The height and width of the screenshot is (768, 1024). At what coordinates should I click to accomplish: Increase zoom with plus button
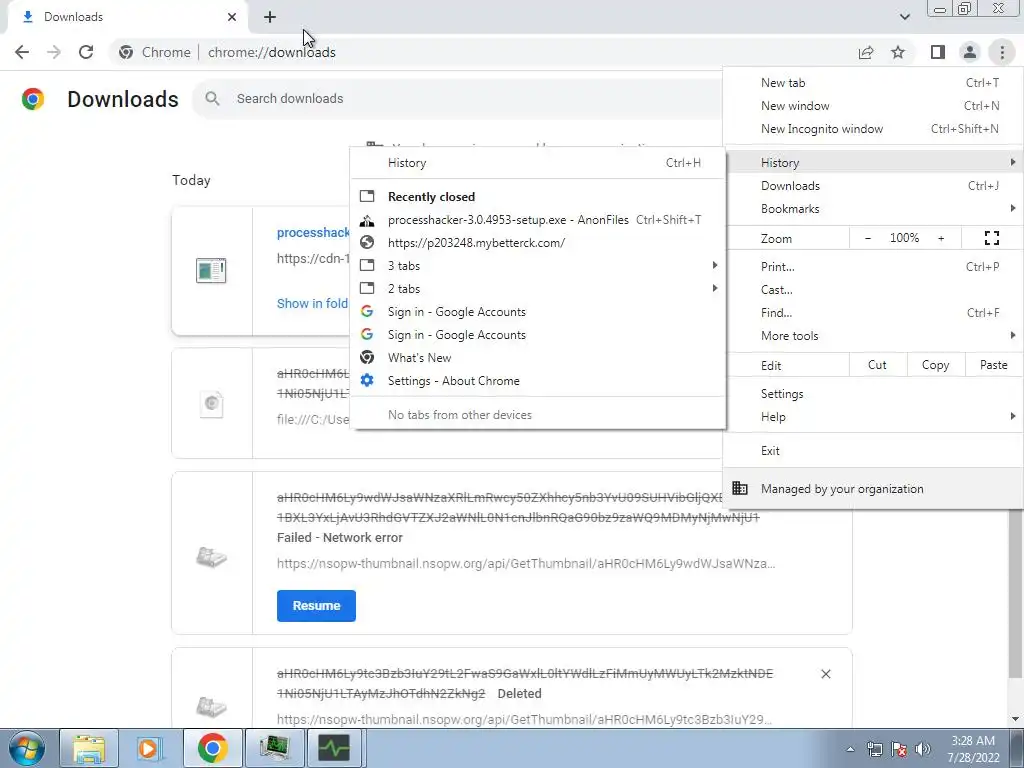(x=941, y=238)
